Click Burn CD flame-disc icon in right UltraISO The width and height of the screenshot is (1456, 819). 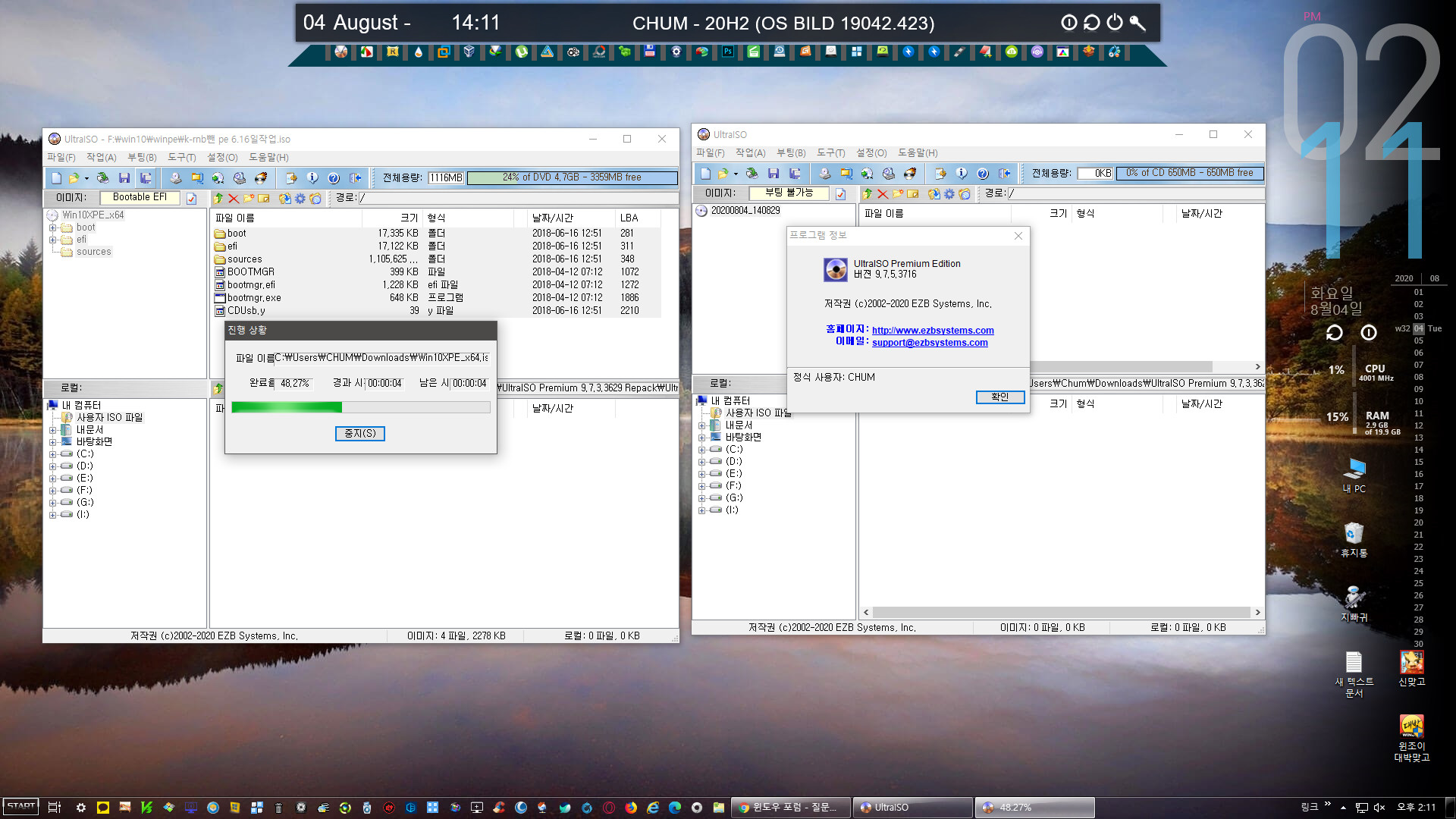click(910, 174)
